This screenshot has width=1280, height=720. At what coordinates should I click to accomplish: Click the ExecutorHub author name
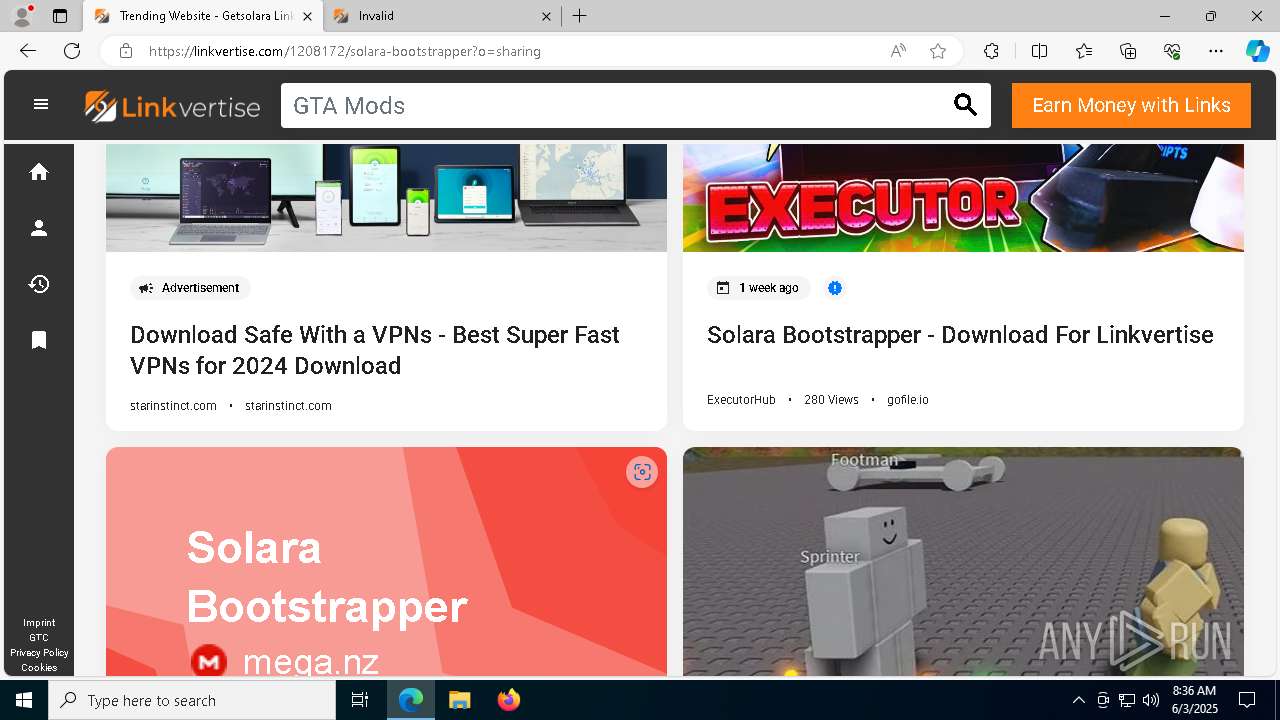[741, 399]
